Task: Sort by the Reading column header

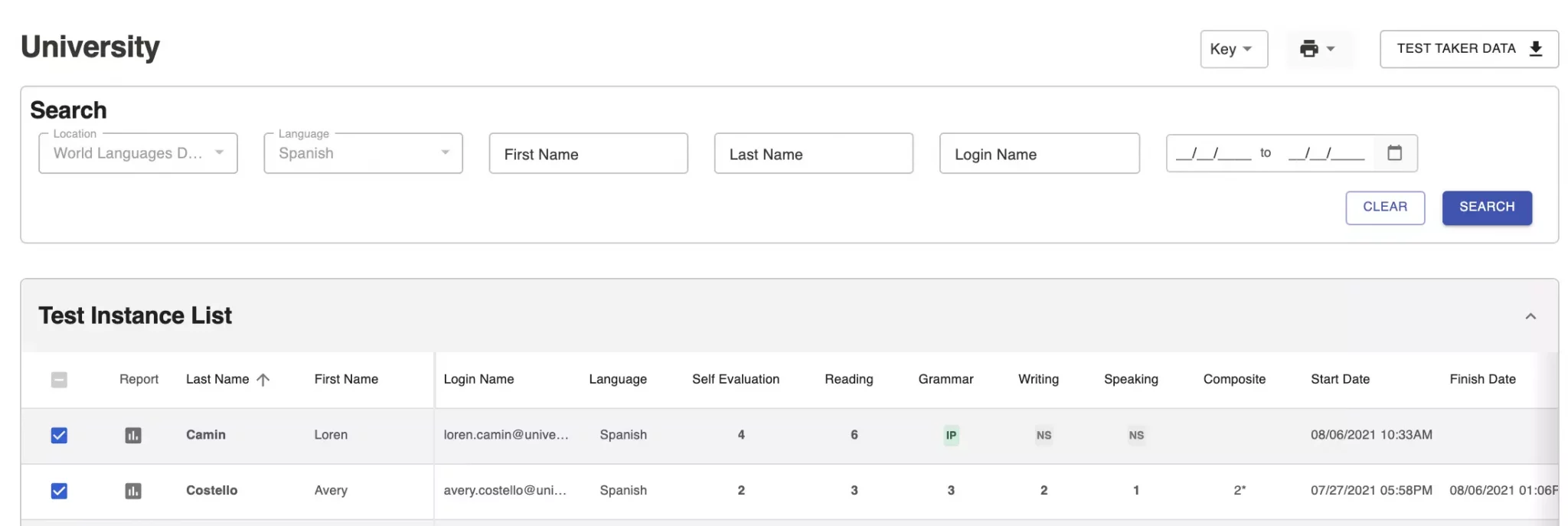Action: tap(848, 379)
